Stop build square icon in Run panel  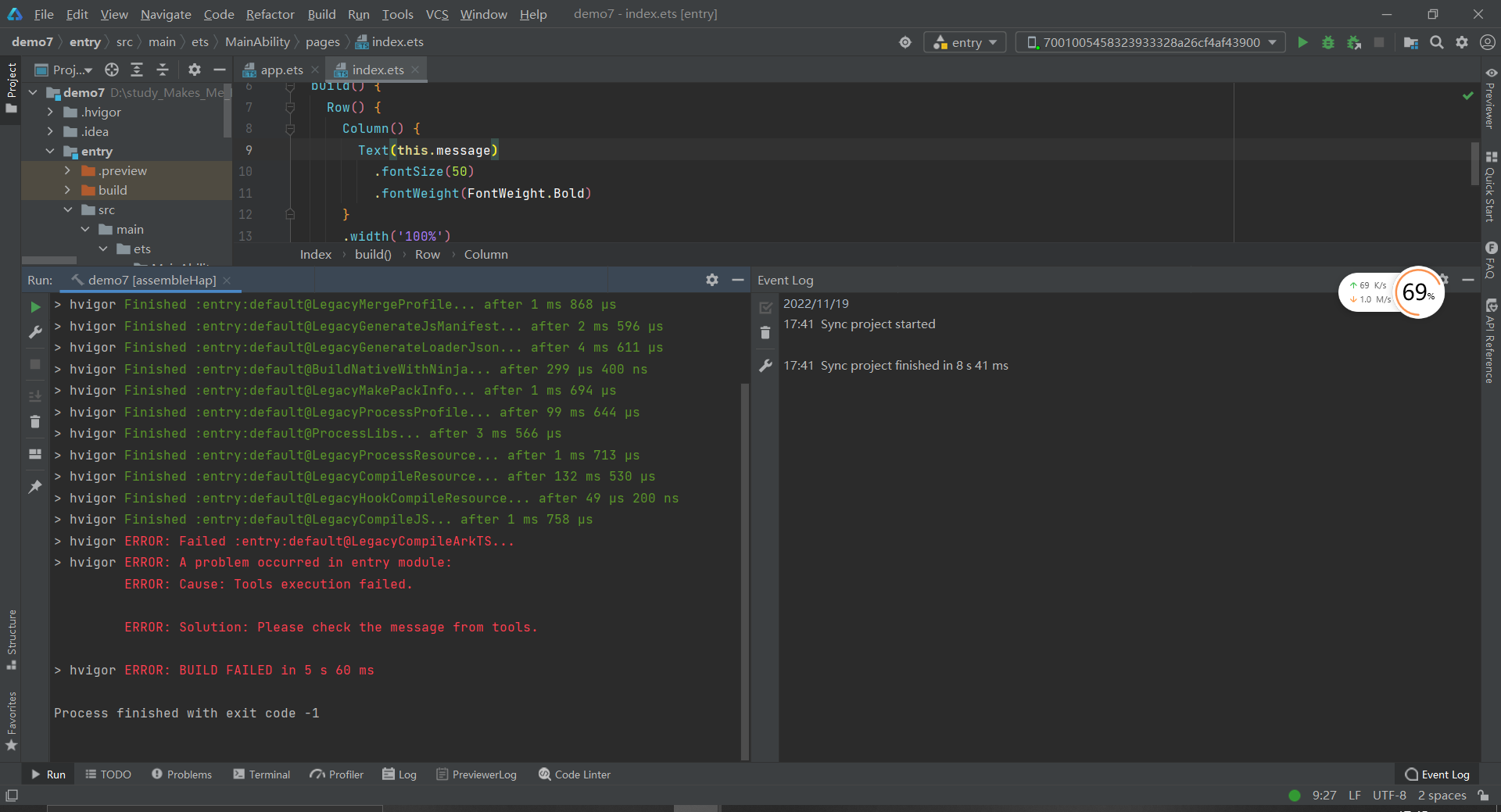pyautogui.click(x=35, y=364)
